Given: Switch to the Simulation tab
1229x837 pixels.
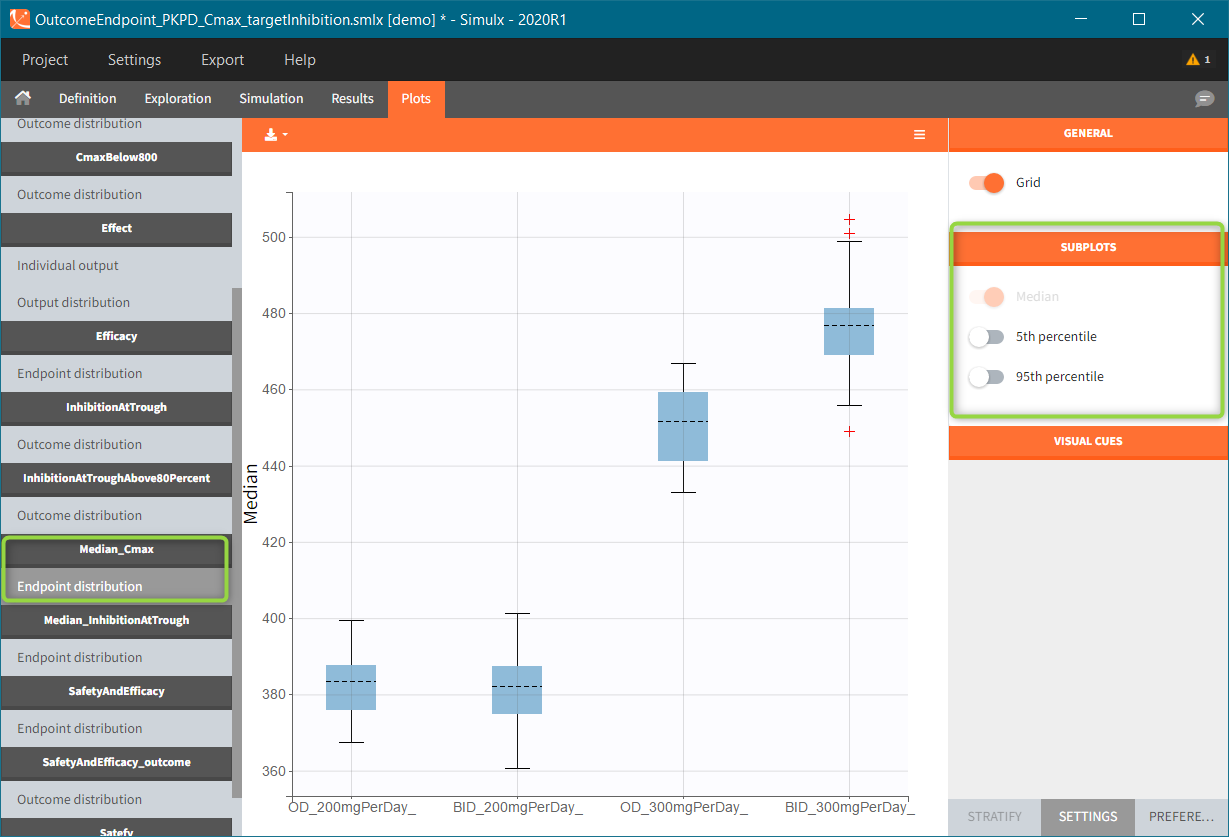Looking at the screenshot, I should point(271,99).
